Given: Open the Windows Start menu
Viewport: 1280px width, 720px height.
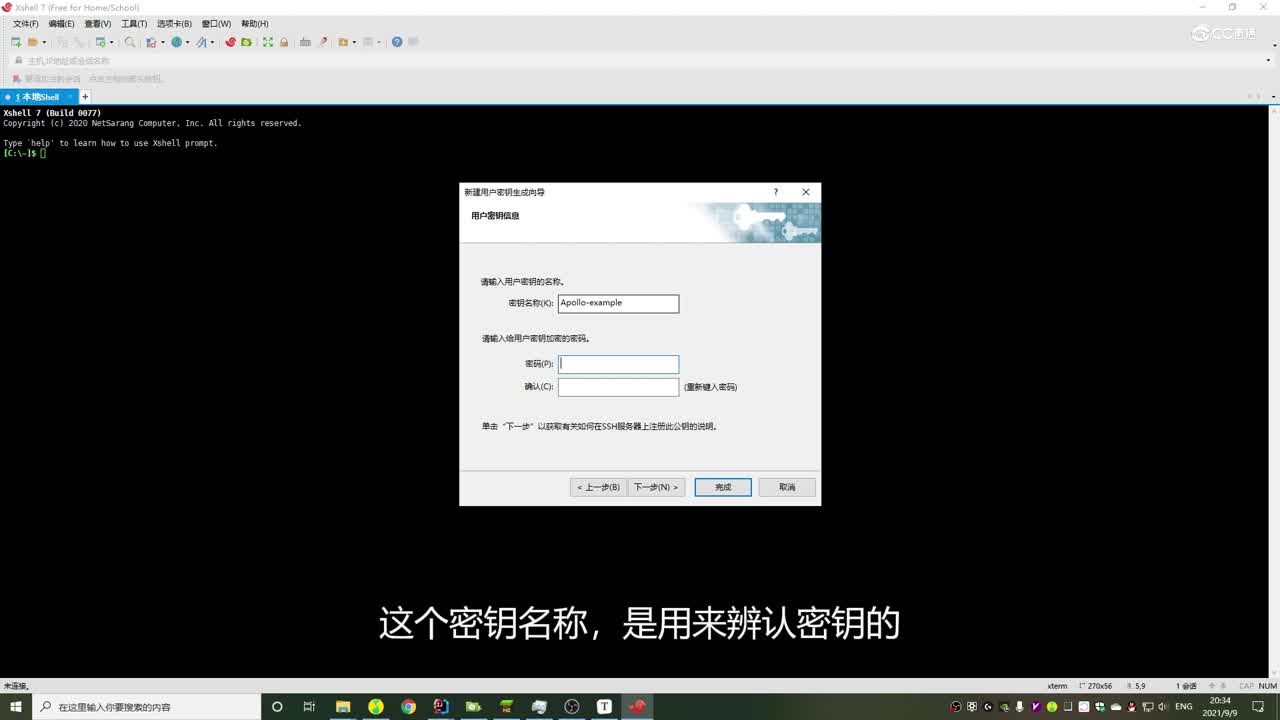Looking at the screenshot, I should (x=17, y=707).
